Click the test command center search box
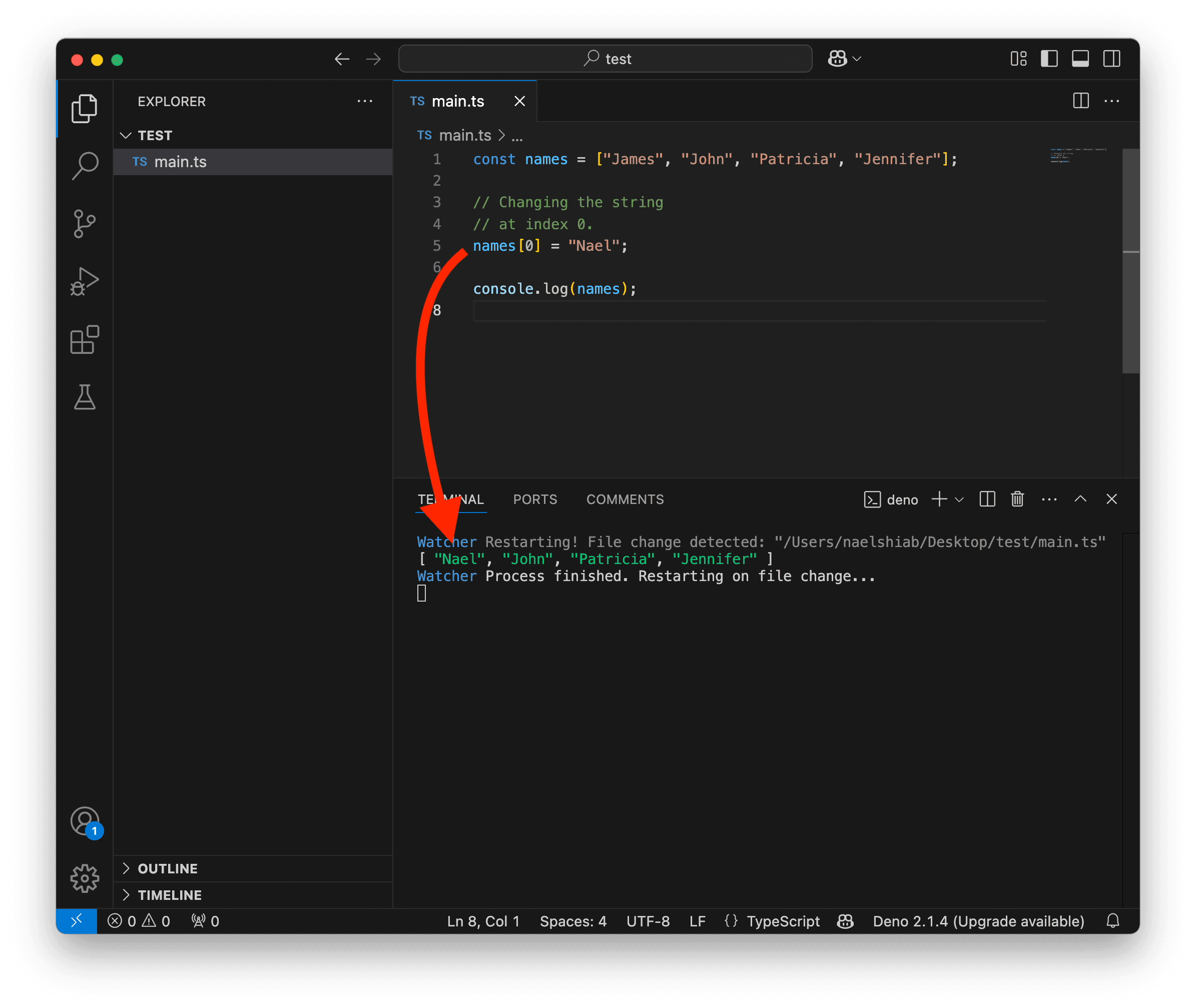1196x1008 pixels. (605, 59)
